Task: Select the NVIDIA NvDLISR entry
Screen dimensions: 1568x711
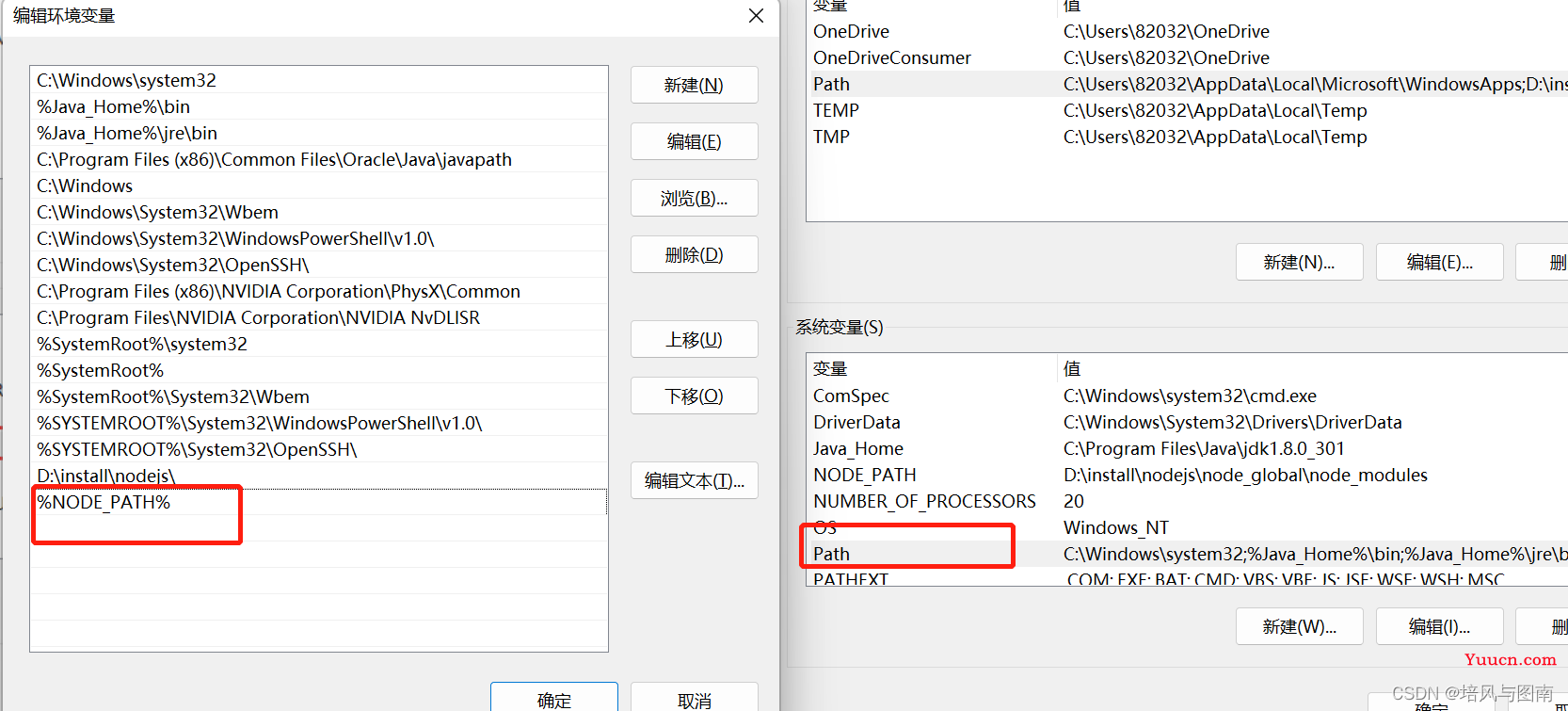Action: click(319, 317)
